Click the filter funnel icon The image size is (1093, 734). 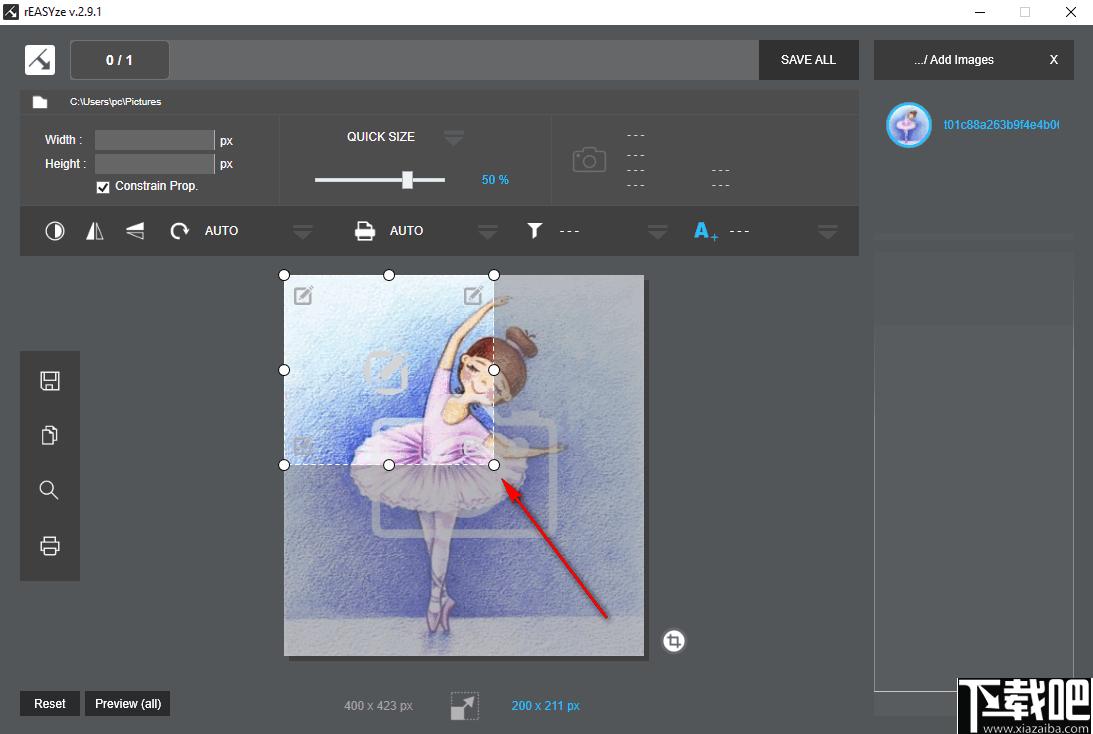coord(534,231)
